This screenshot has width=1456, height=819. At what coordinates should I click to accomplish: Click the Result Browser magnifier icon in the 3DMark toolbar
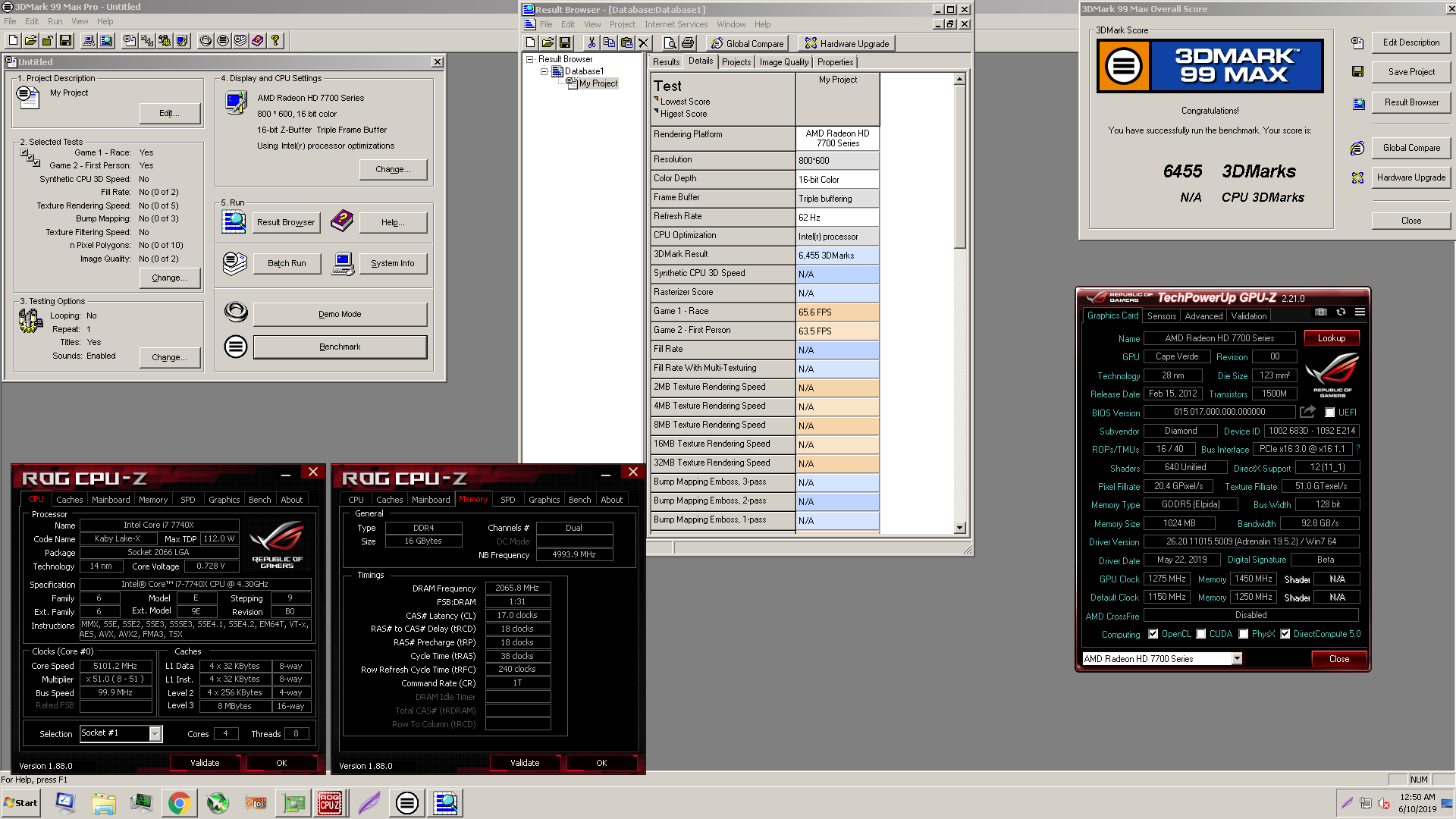[106, 40]
